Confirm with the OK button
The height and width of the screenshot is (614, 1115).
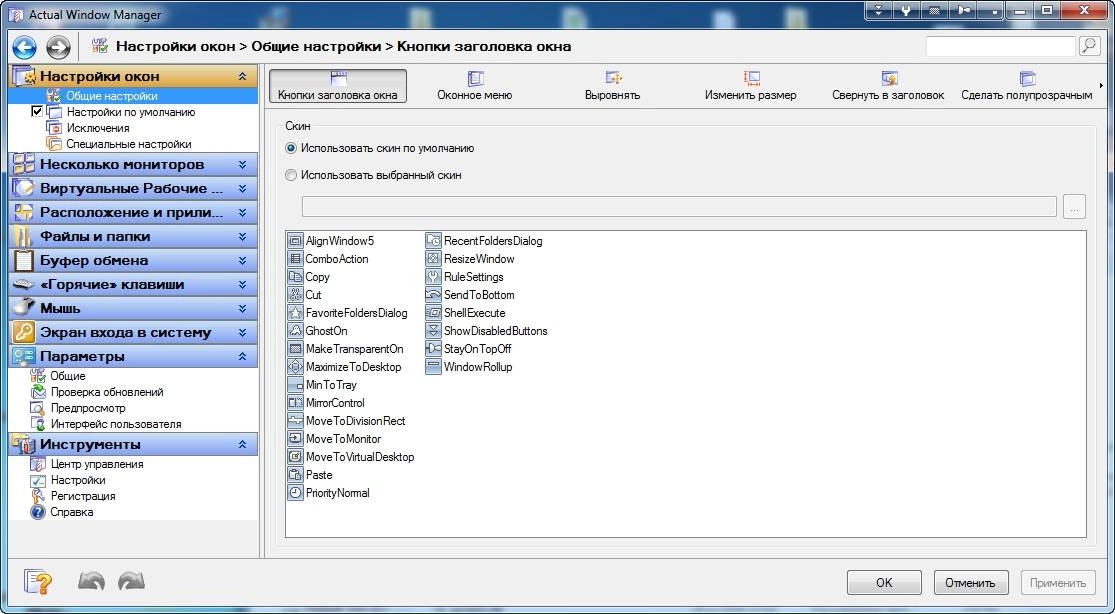(884, 583)
